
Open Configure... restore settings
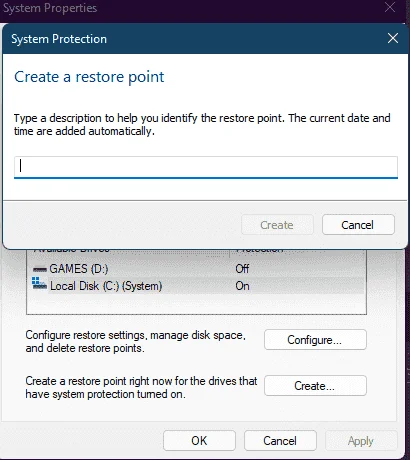coord(315,340)
